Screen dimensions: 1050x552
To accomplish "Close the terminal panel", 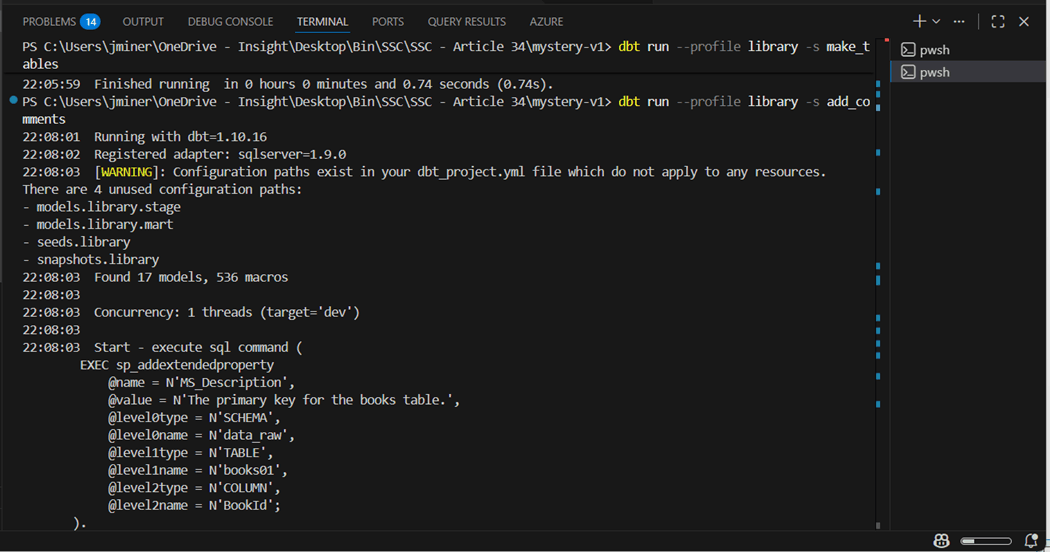I will [x=1024, y=21].
